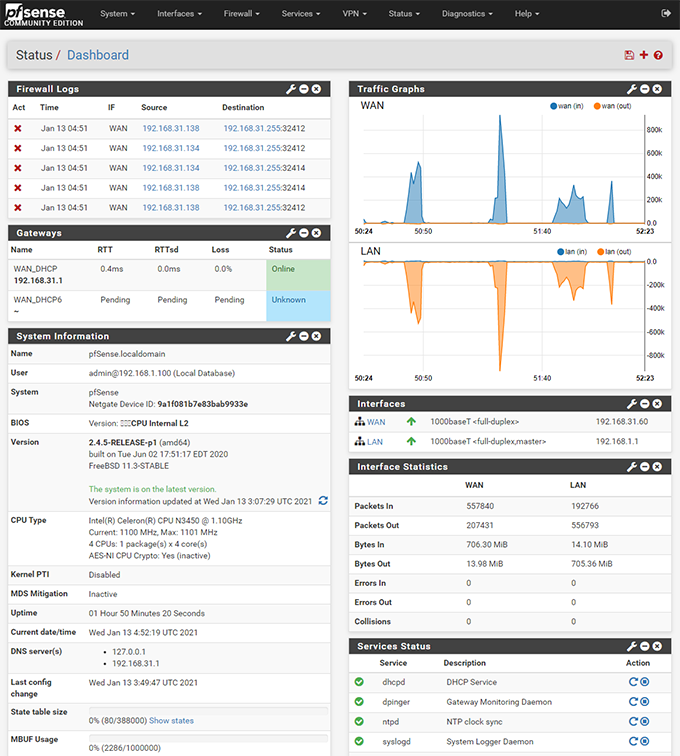Click source 192.168.31.138 in first log row
Image resolution: width=680 pixels, height=756 pixels.
click(171, 128)
